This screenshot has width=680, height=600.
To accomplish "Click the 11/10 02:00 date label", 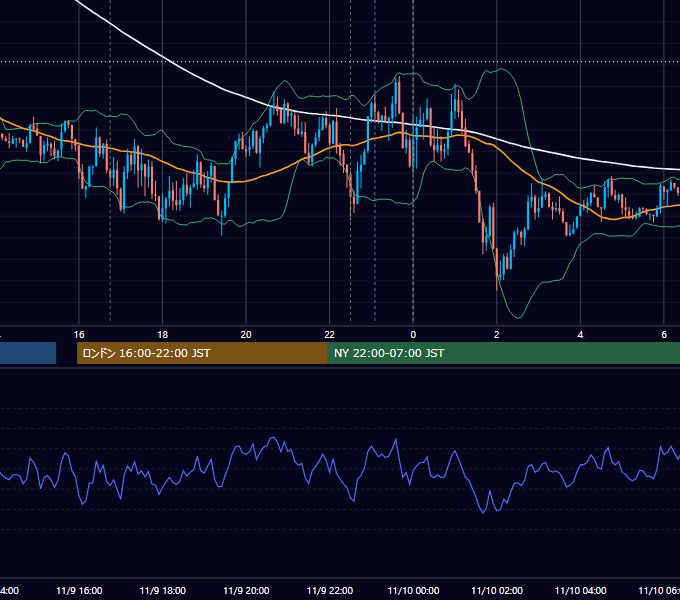I will (497, 590).
